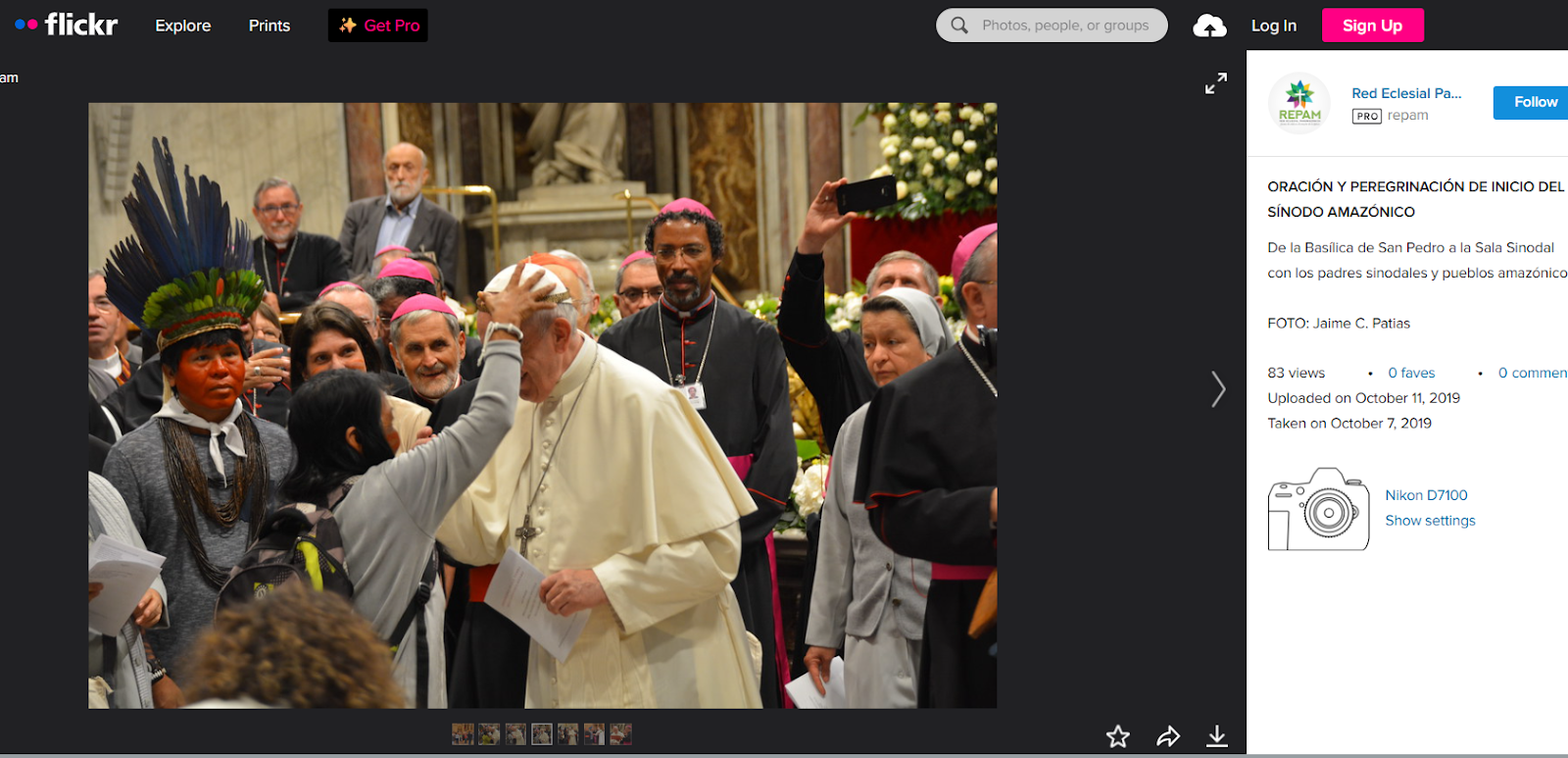
Task: Click the Sign Up button
Action: (1373, 25)
